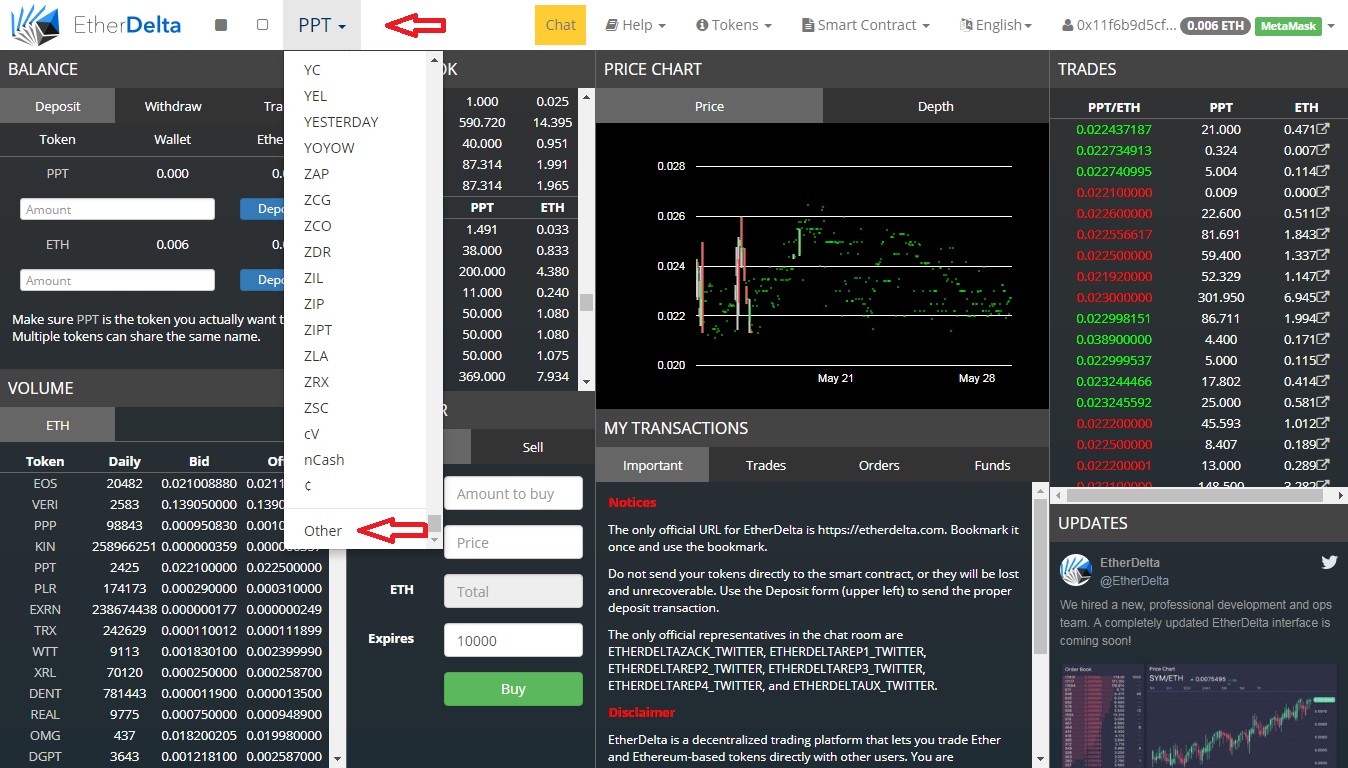Select the TRX row in Volume table
Viewport: 1348px width, 768px height.
163,630
